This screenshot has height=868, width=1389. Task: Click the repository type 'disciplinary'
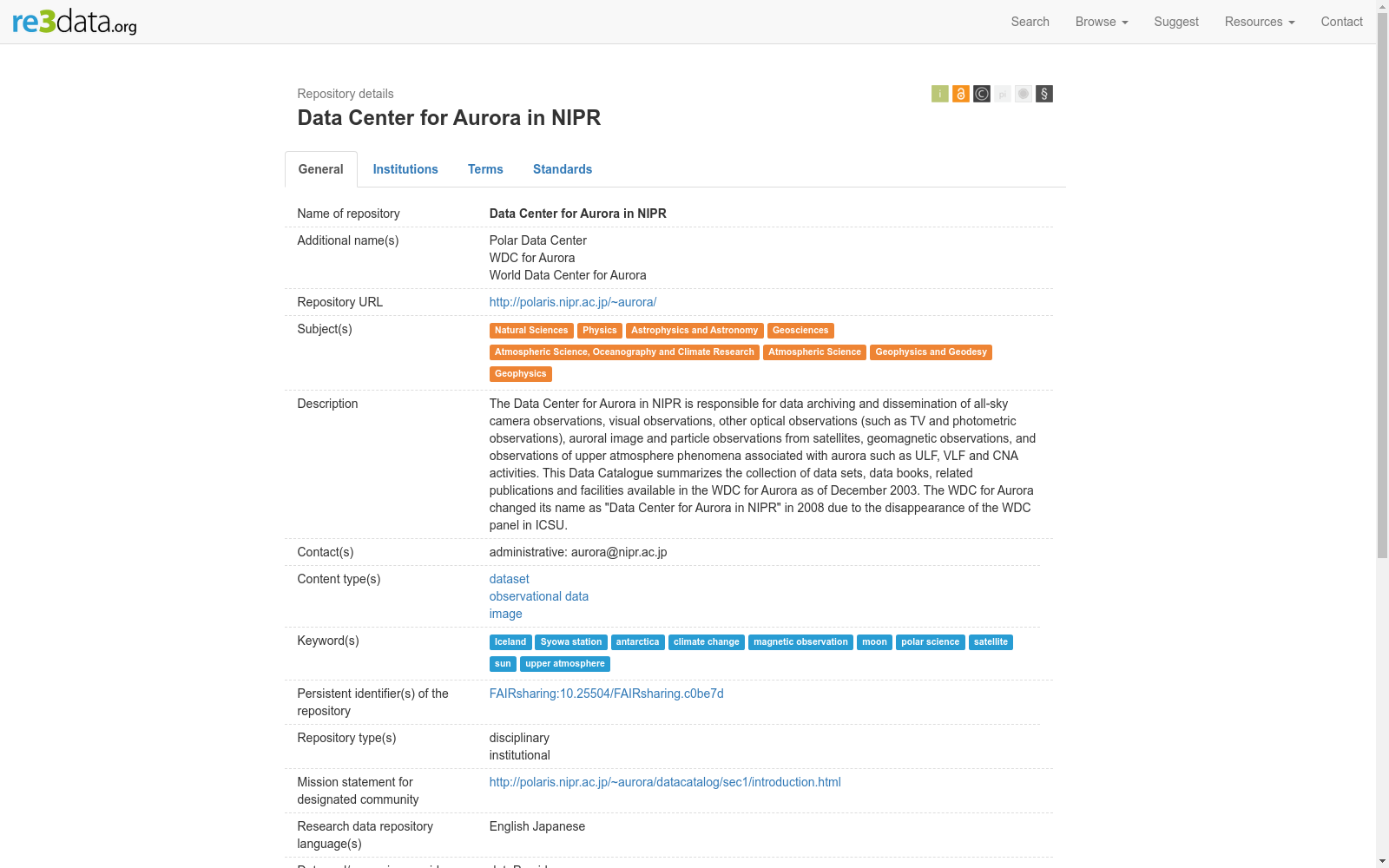pyautogui.click(x=519, y=738)
